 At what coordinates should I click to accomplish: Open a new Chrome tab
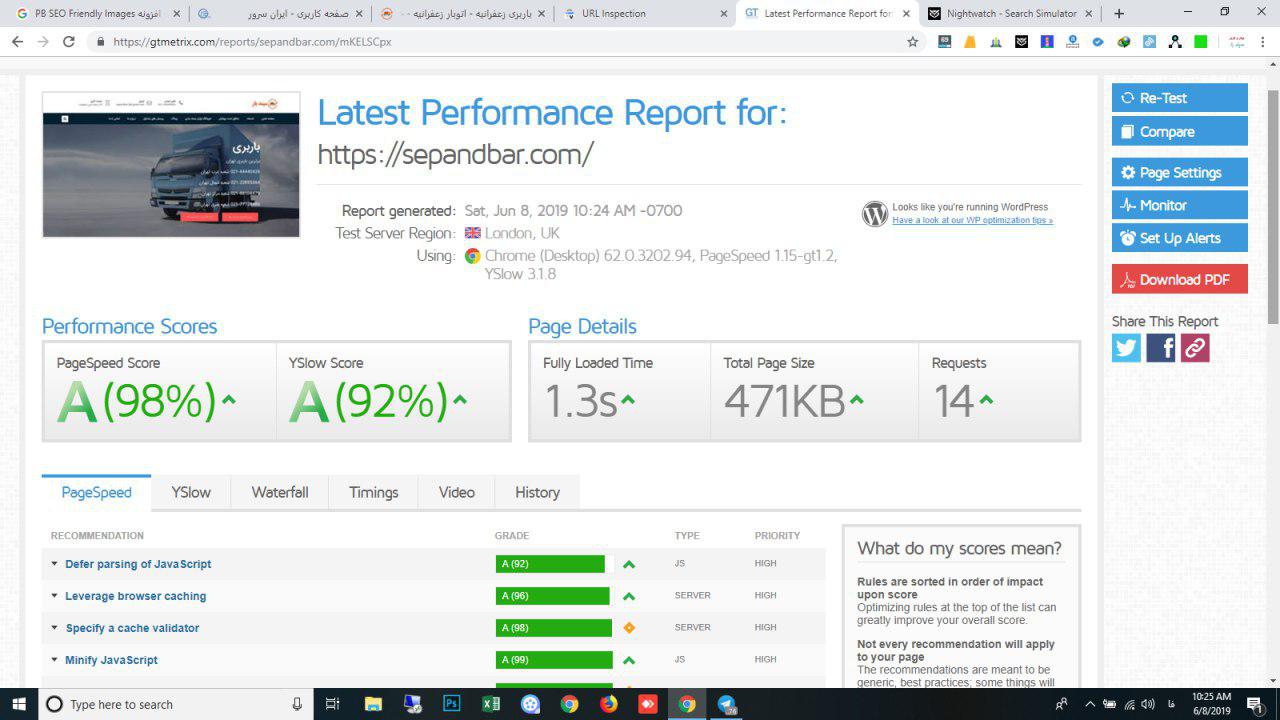tap(1119, 13)
